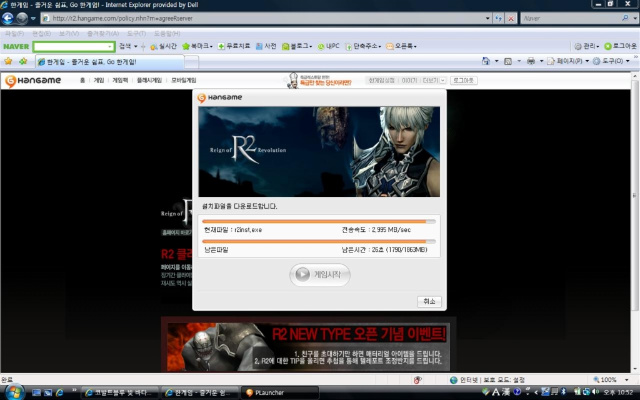The height and width of the screenshot is (400, 640).
Task: Click the refresh page icon
Action: [x=498, y=18]
